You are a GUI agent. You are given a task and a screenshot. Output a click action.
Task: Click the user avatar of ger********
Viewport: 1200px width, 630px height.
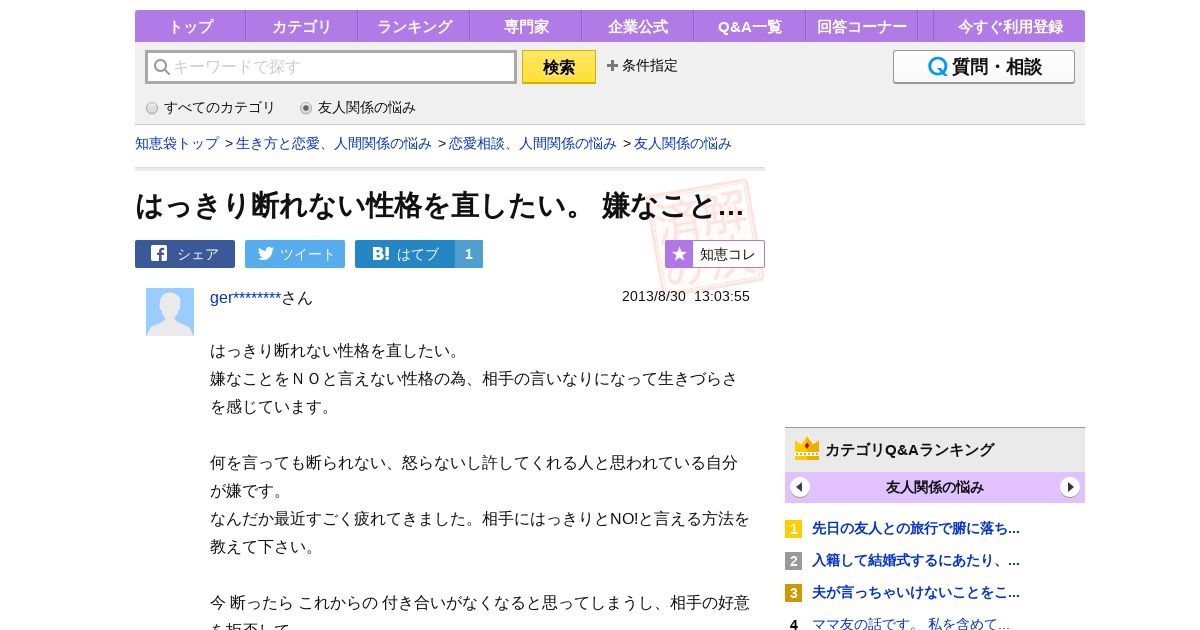click(x=170, y=312)
